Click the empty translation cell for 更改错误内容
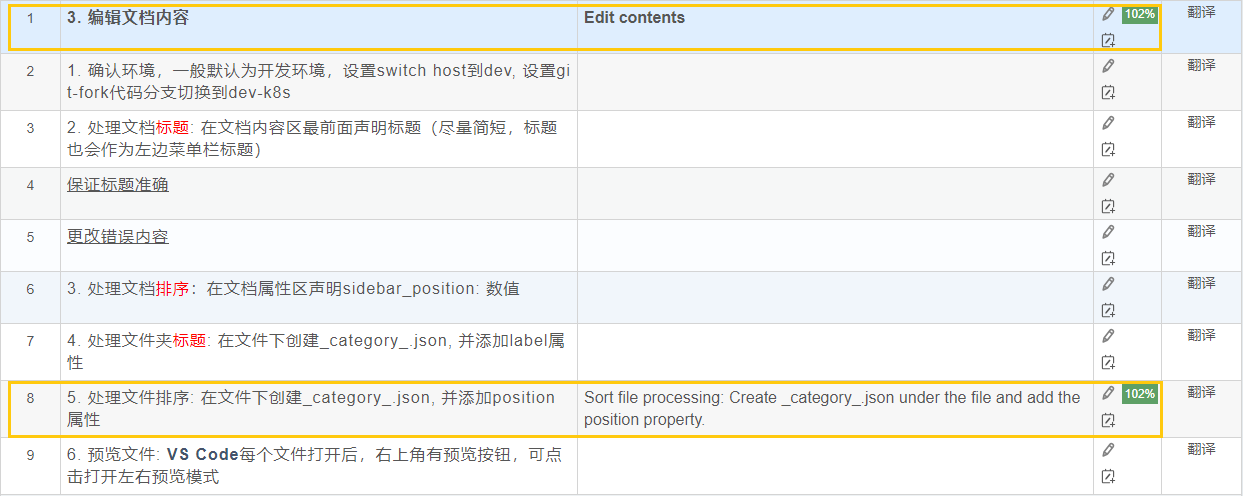 coord(835,246)
